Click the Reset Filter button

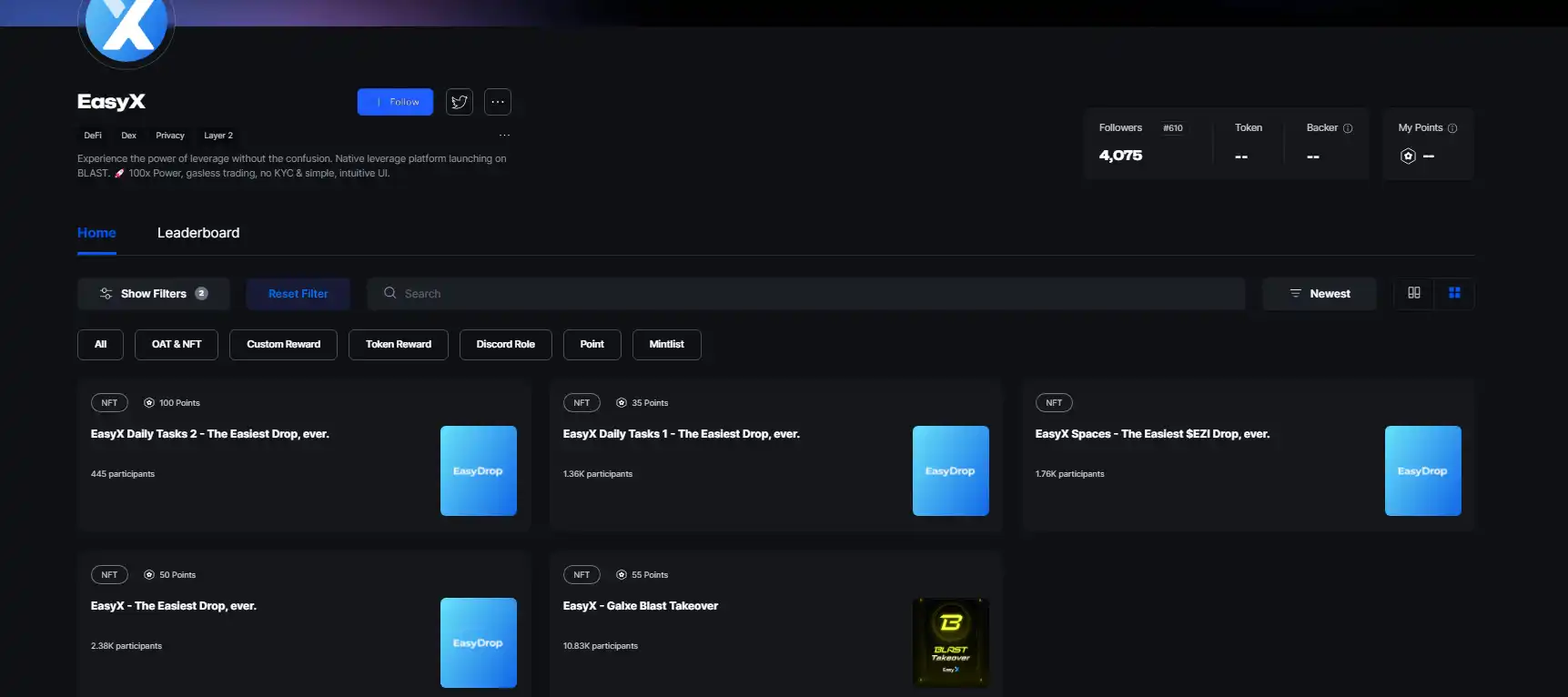click(x=298, y=294)
